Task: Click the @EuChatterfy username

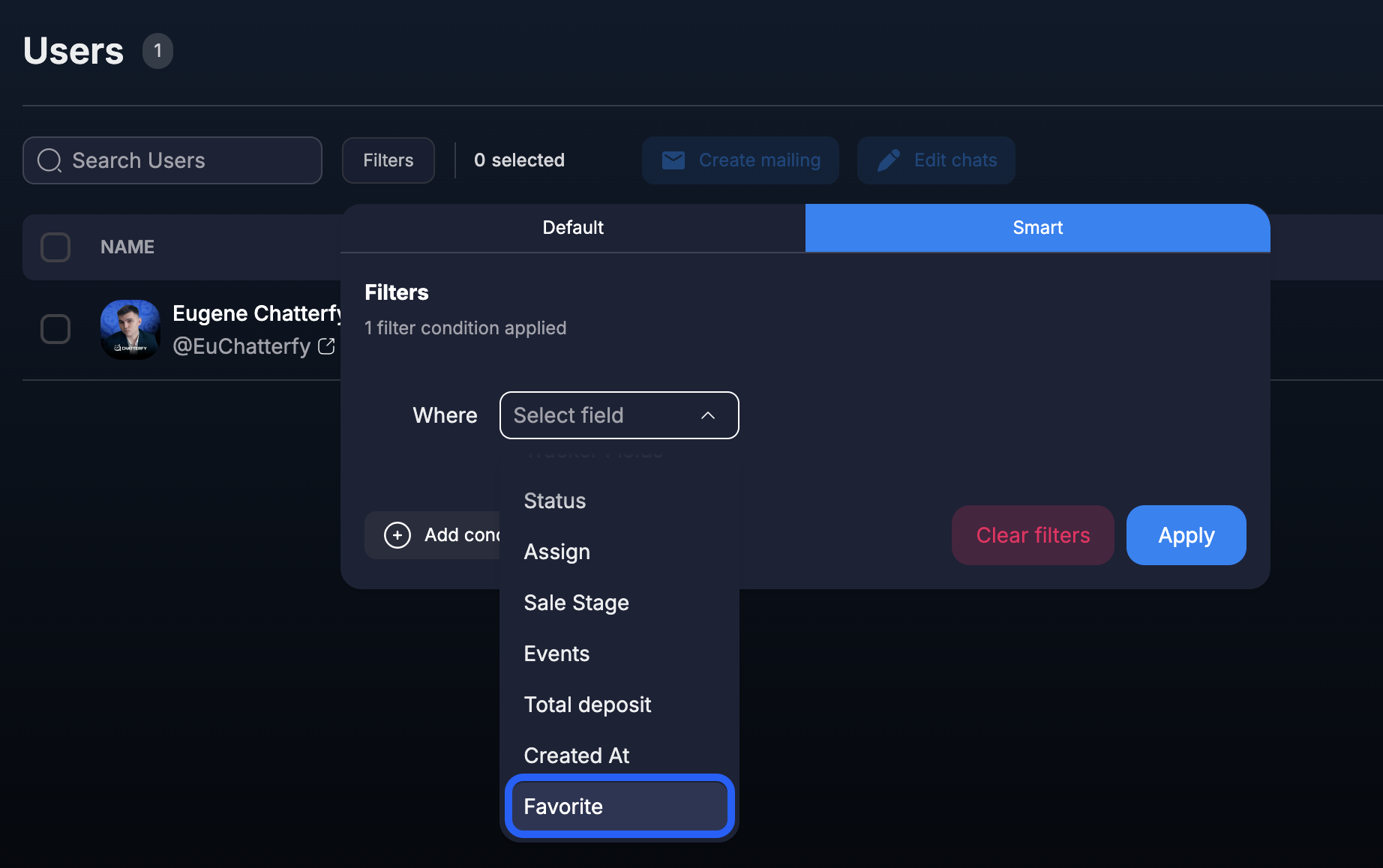Action: pos(241,346)
